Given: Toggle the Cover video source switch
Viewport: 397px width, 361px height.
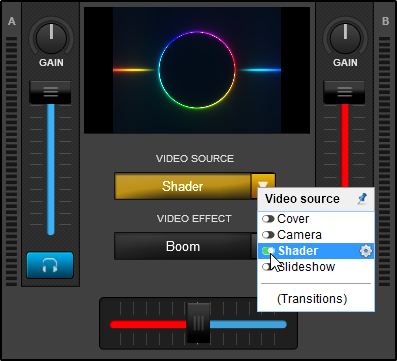Looking at the screenshot, I should [x=268, y=219].
